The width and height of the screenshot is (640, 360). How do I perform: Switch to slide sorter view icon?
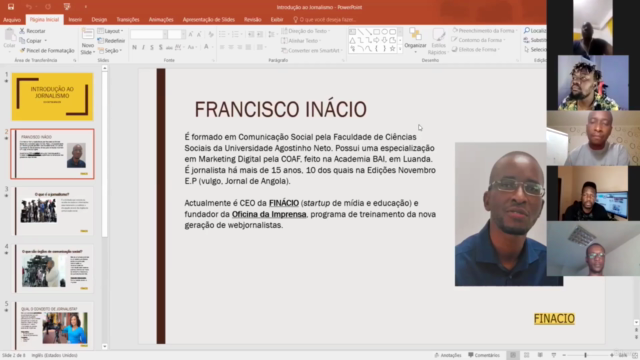tap(527, 355)
